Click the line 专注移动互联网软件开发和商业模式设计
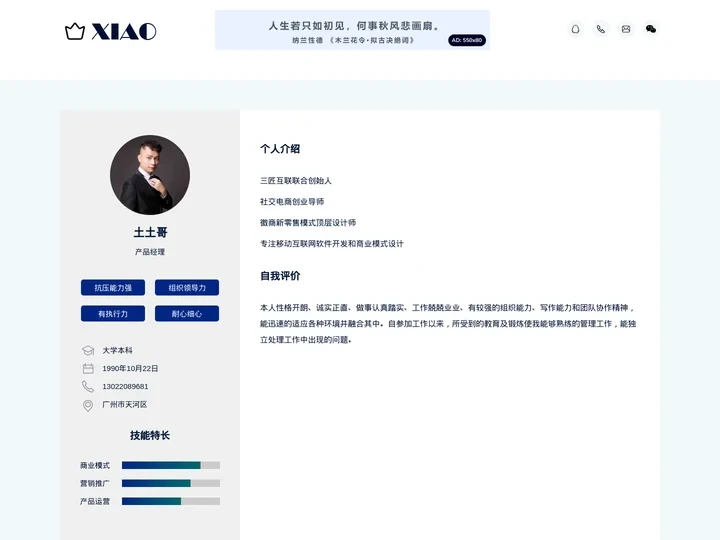The image size is (720, 540). click(332, 244)
